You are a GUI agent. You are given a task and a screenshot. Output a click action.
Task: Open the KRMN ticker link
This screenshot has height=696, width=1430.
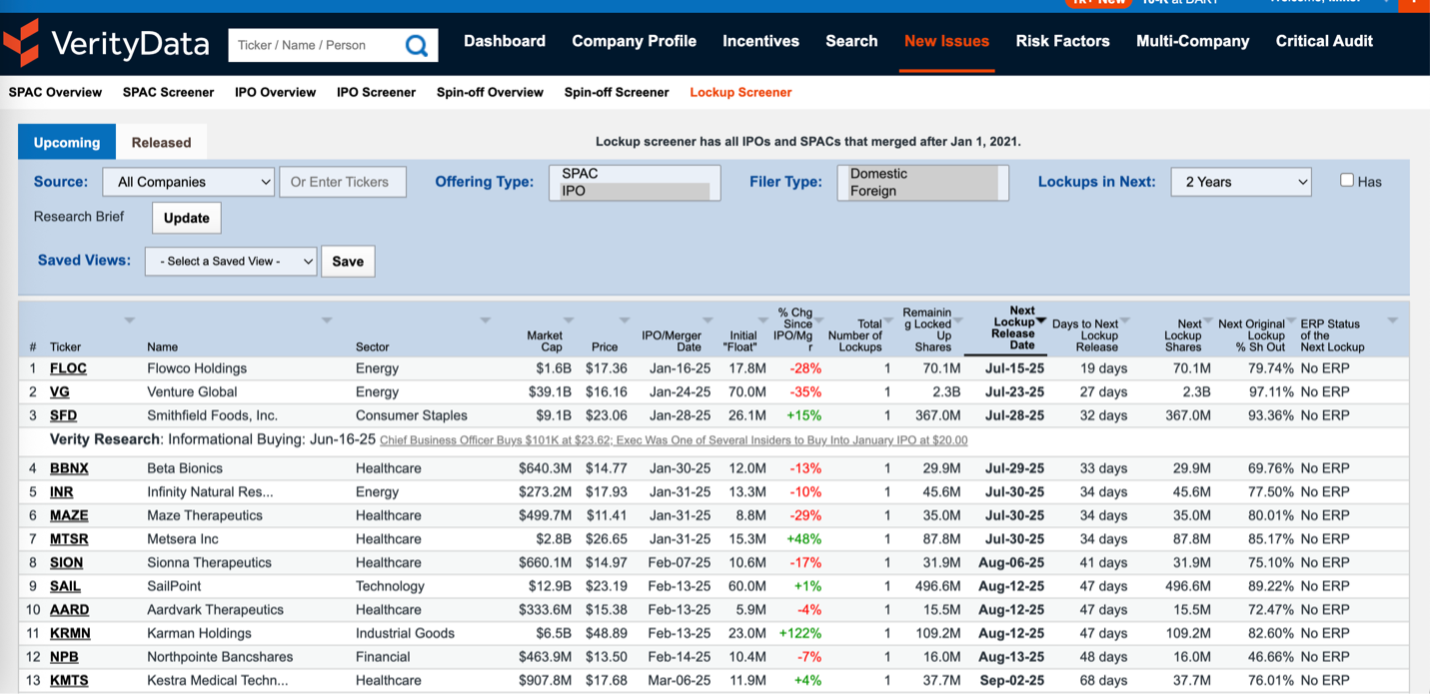coord(70,633)
